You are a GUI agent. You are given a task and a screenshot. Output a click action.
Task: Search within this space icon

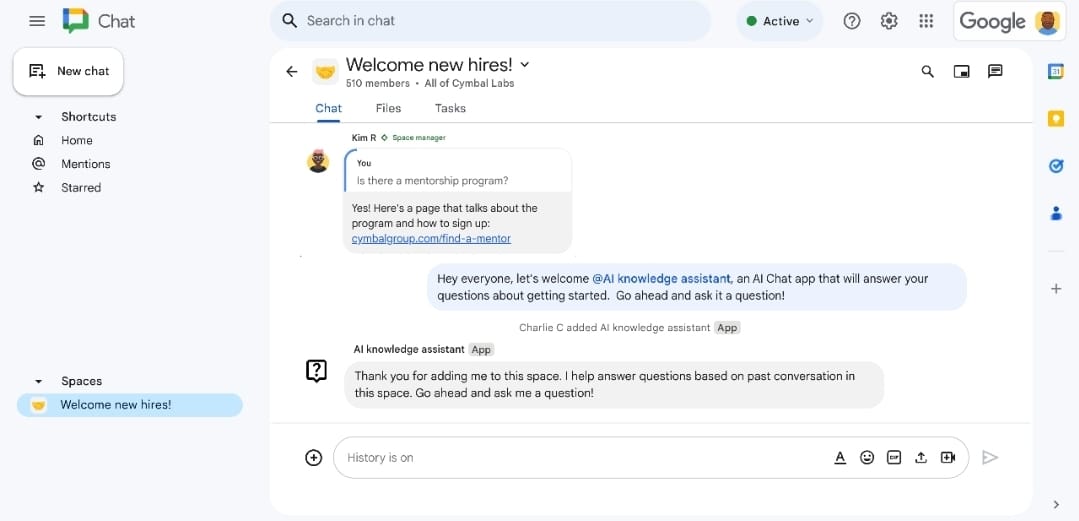927,71
